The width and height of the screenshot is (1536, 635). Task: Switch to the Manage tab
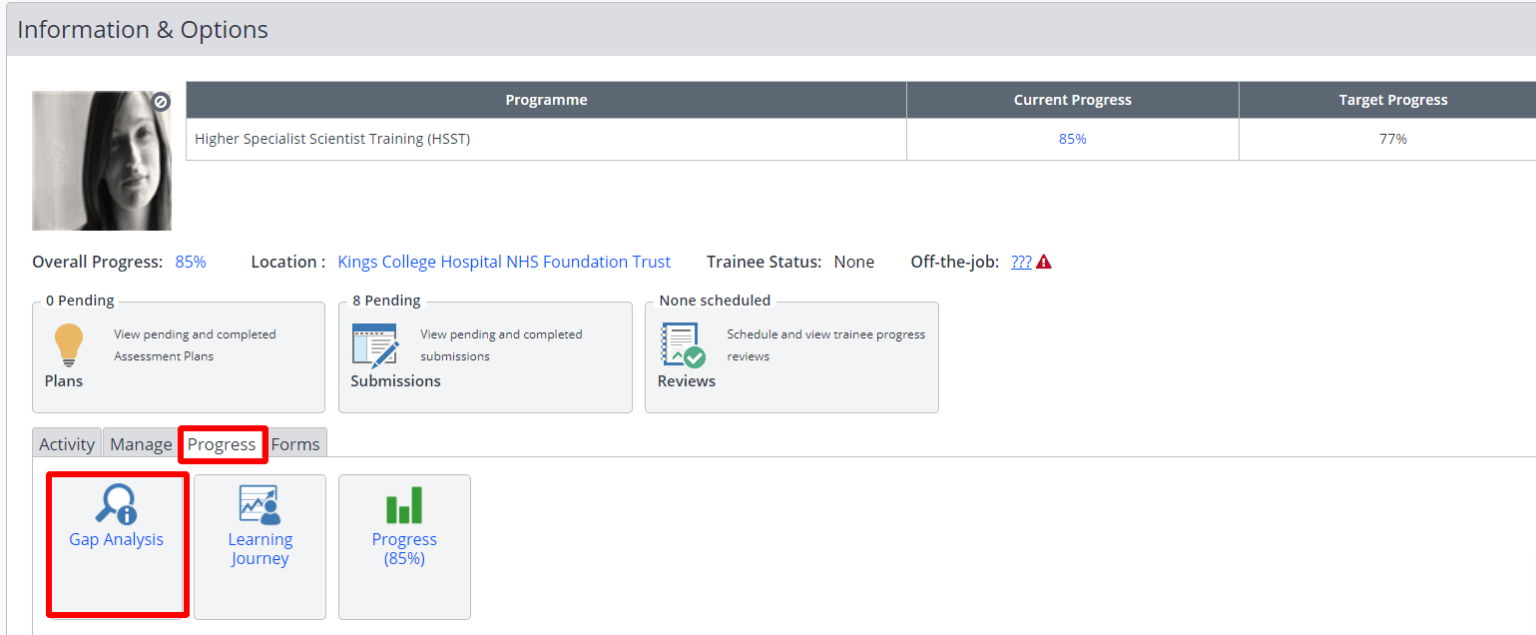(x=141, y=444)
